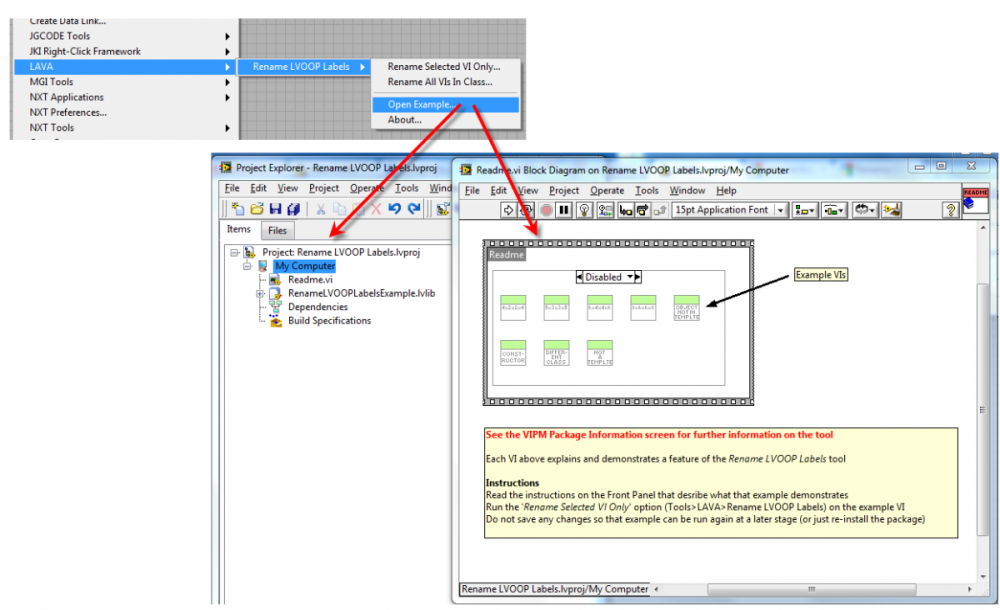Select Build Specifications in project tree
The height and width of the screenshot is (610, 1000).
click(x=329, y=320)
